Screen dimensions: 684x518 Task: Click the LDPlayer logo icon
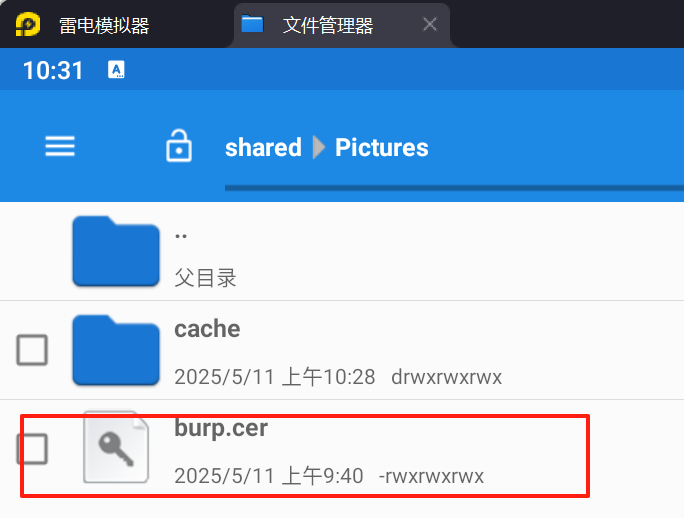[x=28, y=24]
